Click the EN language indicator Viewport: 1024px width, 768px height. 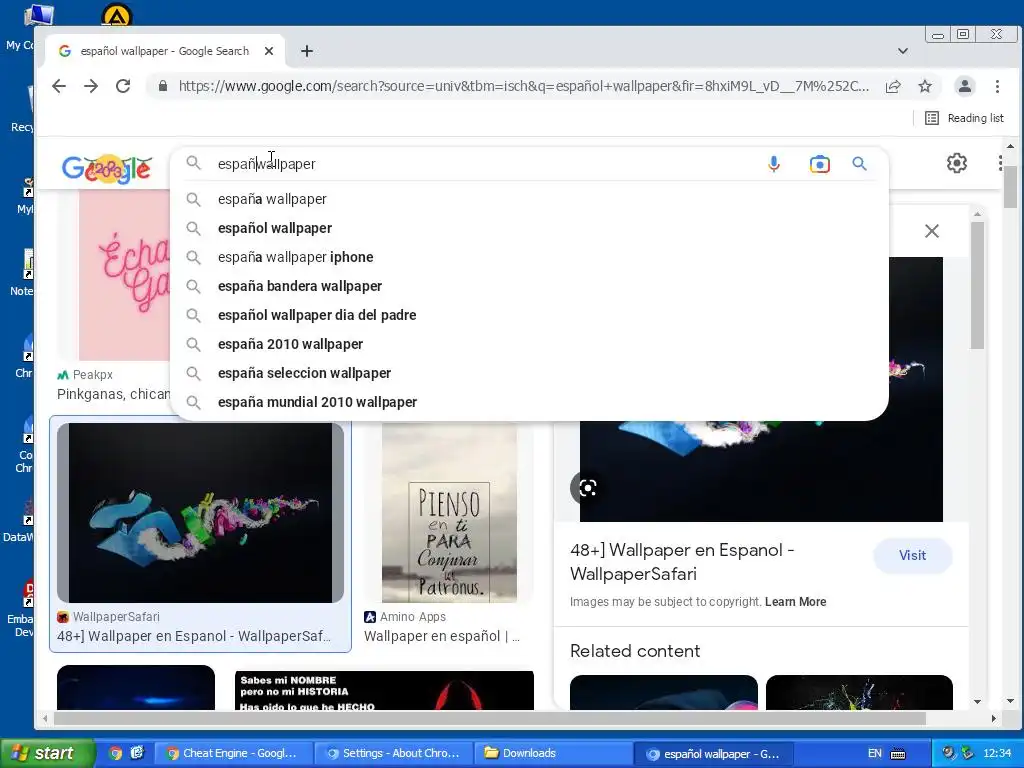(x=874, y=754)
